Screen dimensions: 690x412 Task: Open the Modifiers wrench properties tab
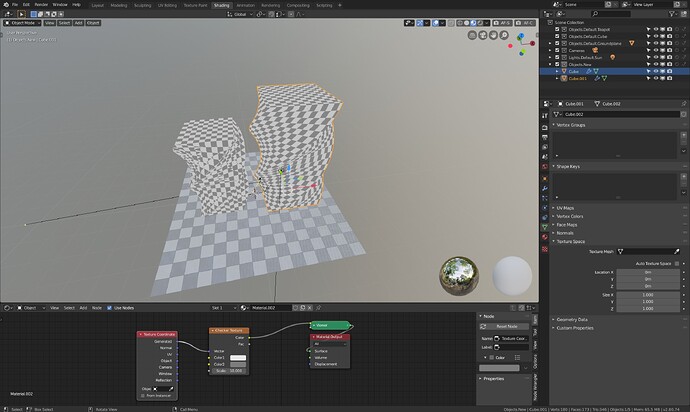pyautogui.click(x=545, y=188)
